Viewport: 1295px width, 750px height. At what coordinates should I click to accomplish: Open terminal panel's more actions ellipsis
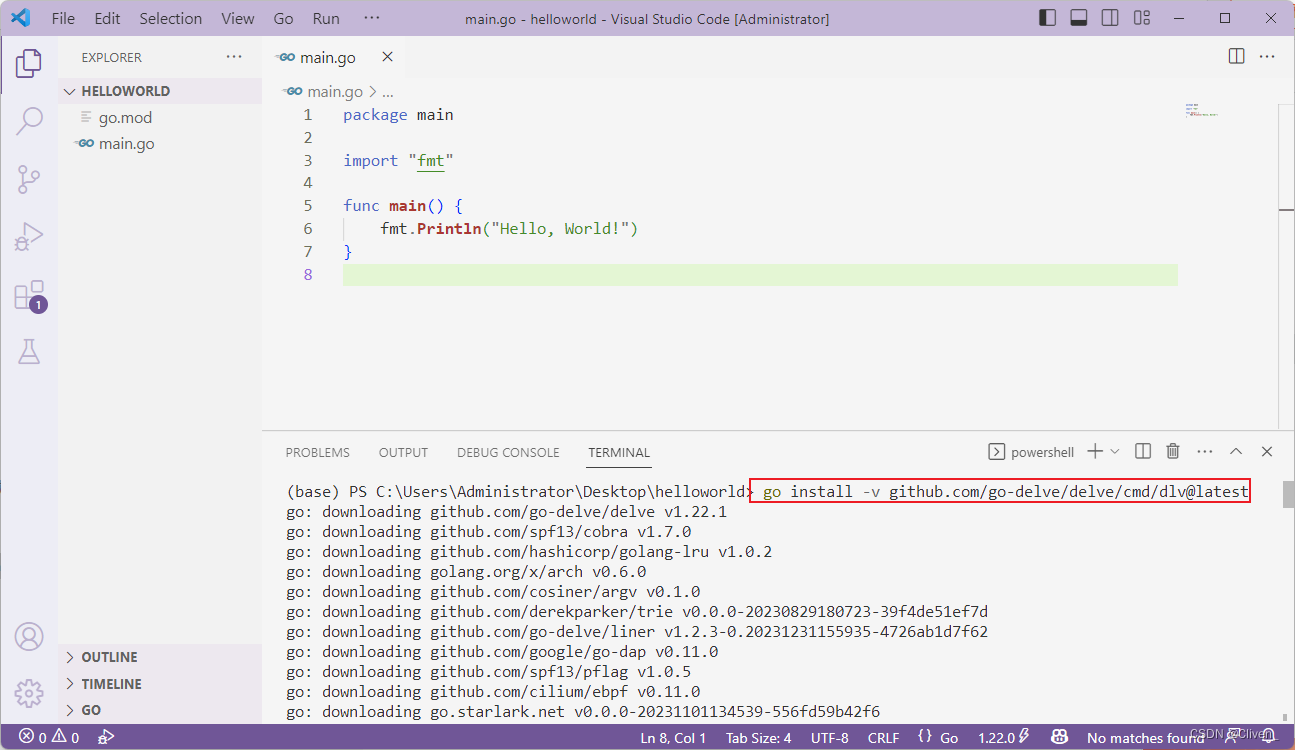(x=1205, y=452)
